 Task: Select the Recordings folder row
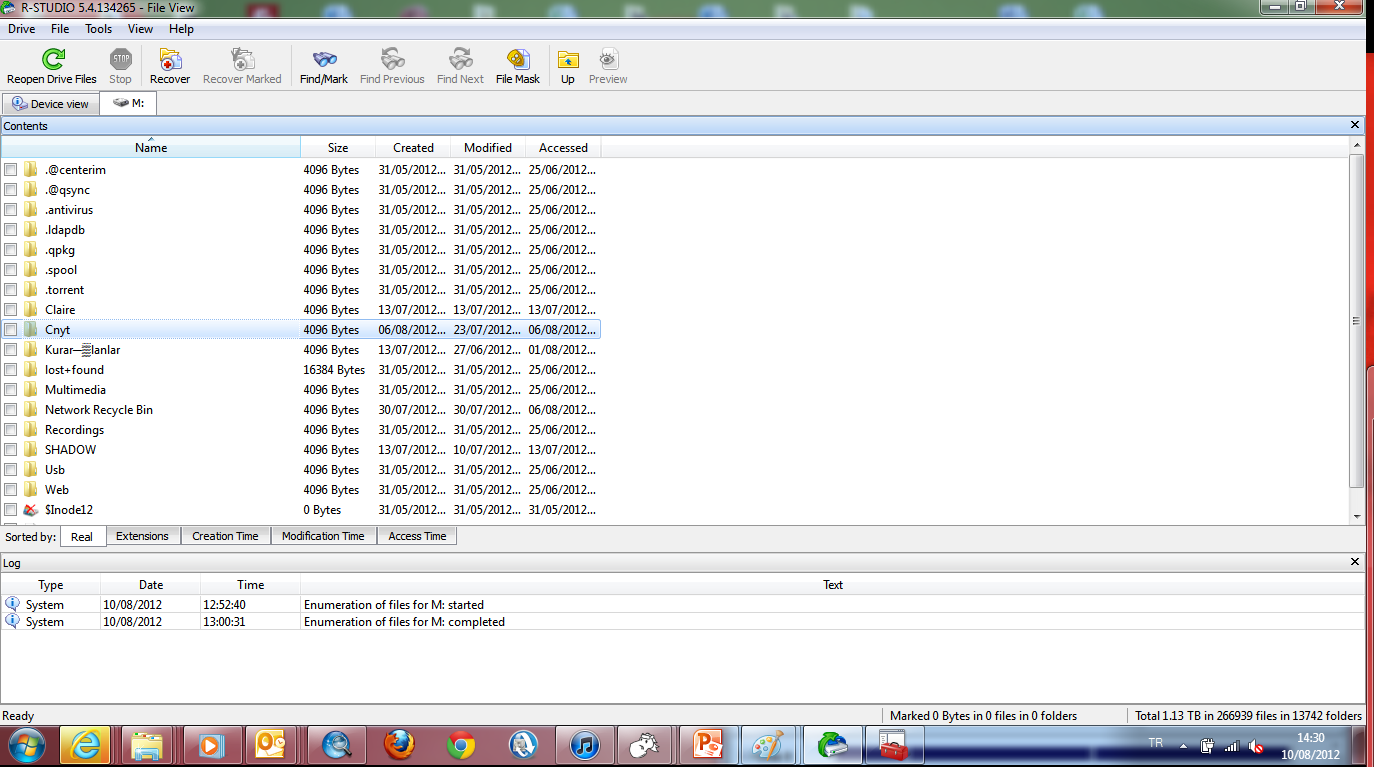(x=300, y=430)
